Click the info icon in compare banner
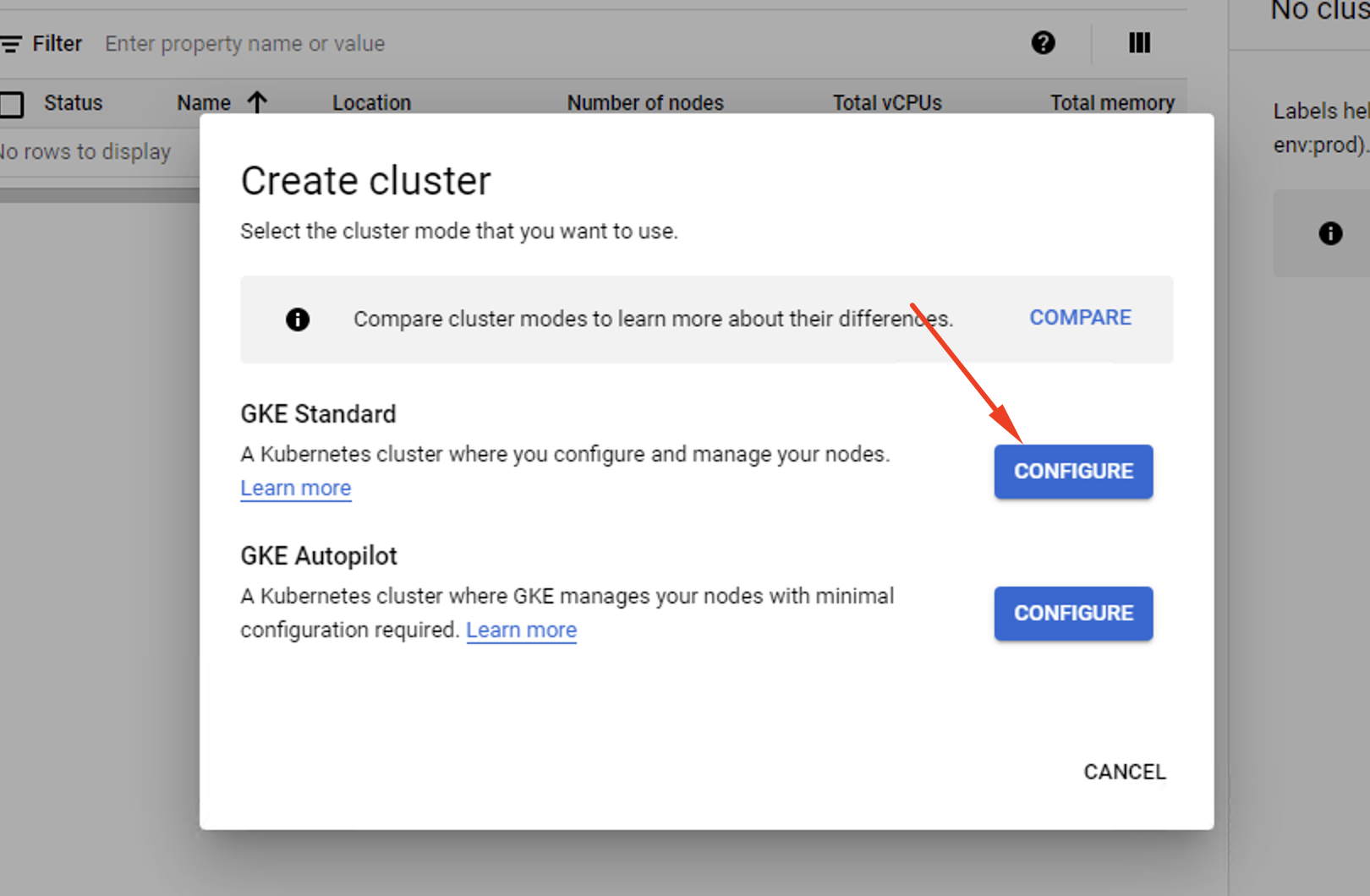 (298, 320)
